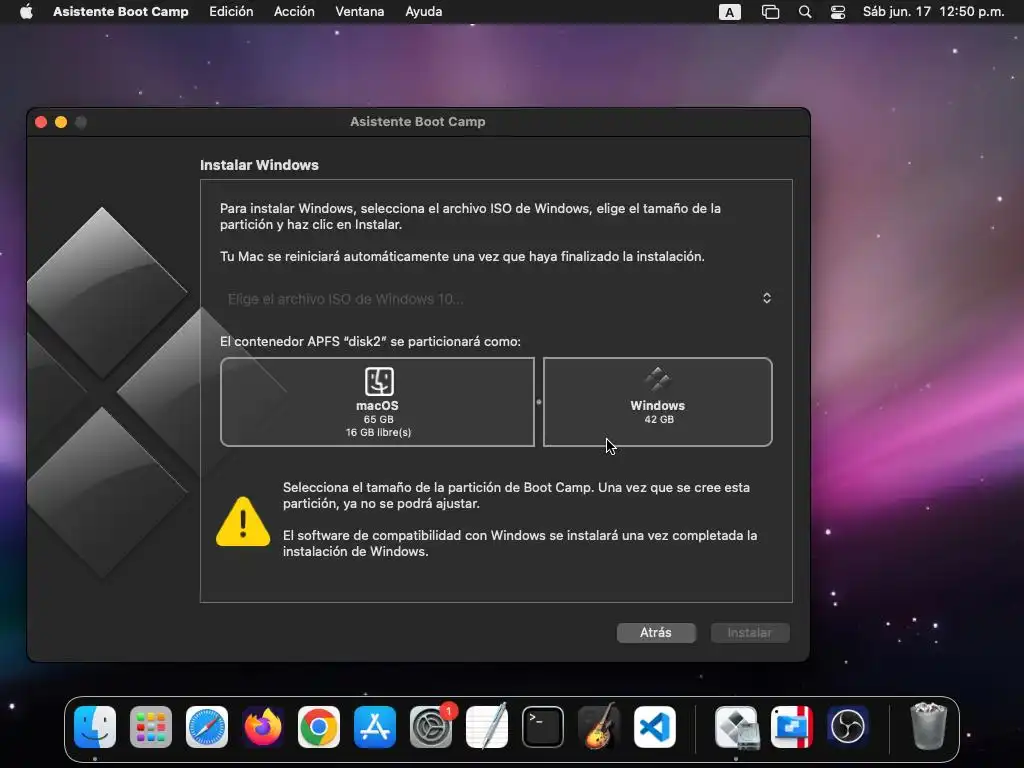Open the Ayuda menu

click(423, 11)
